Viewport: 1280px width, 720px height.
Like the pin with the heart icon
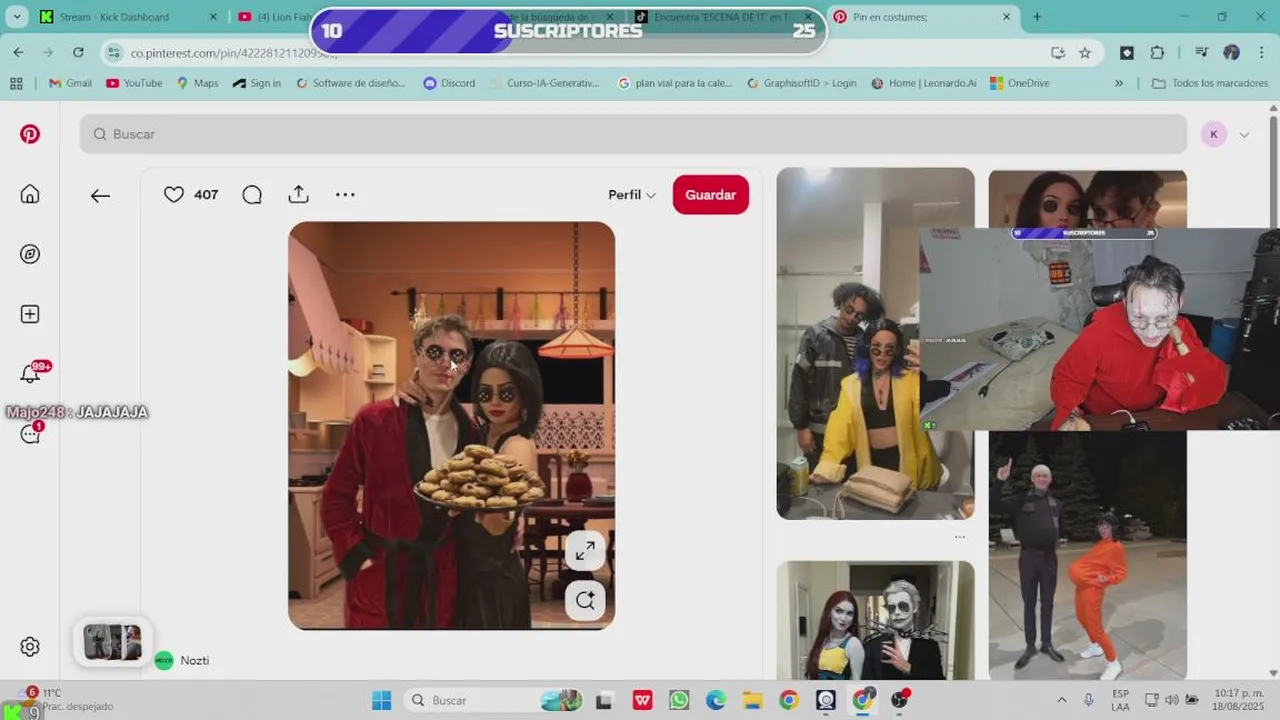(174, 195)
